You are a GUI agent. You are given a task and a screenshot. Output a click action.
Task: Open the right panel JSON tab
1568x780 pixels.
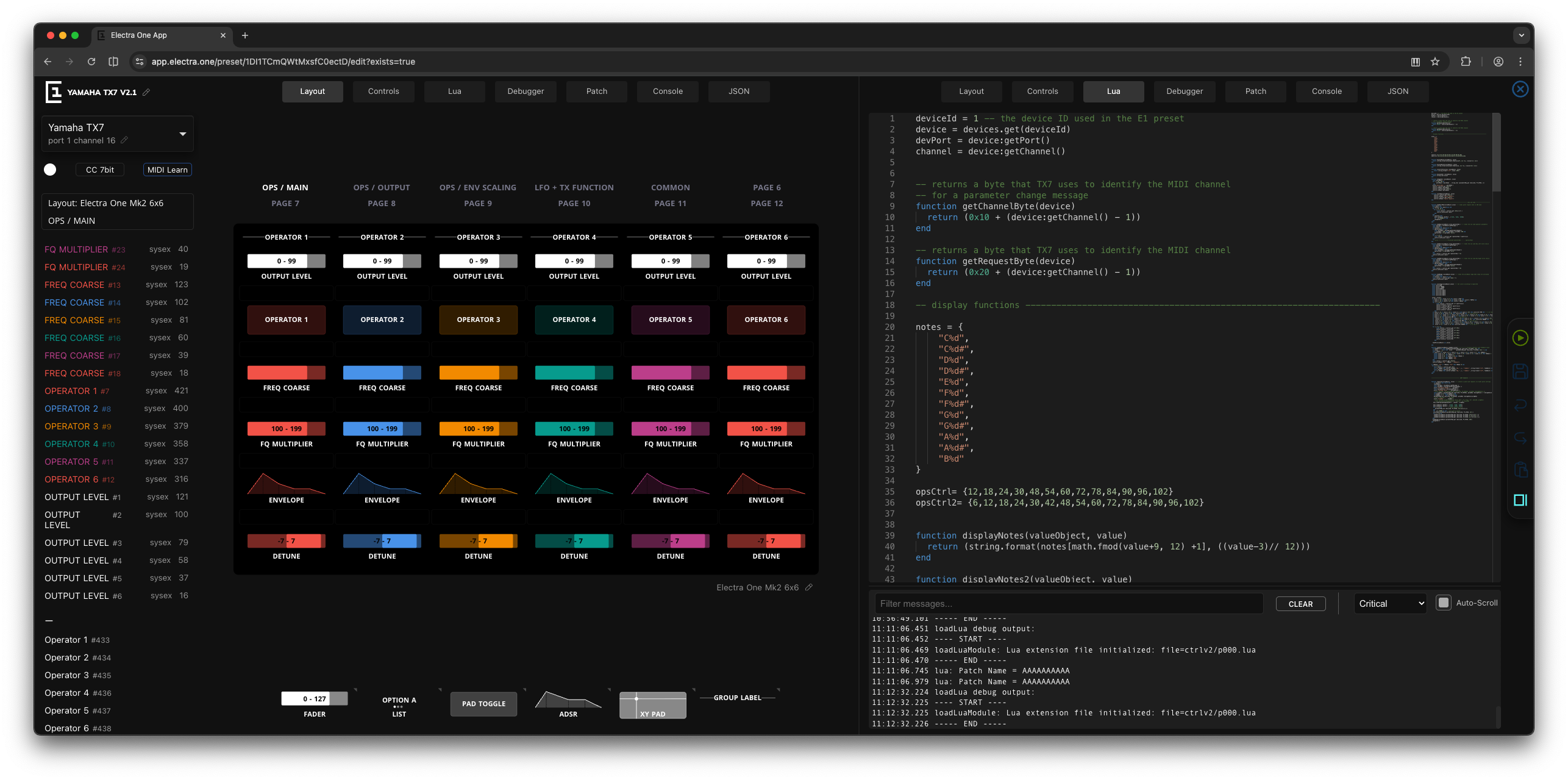[1398, 91]
